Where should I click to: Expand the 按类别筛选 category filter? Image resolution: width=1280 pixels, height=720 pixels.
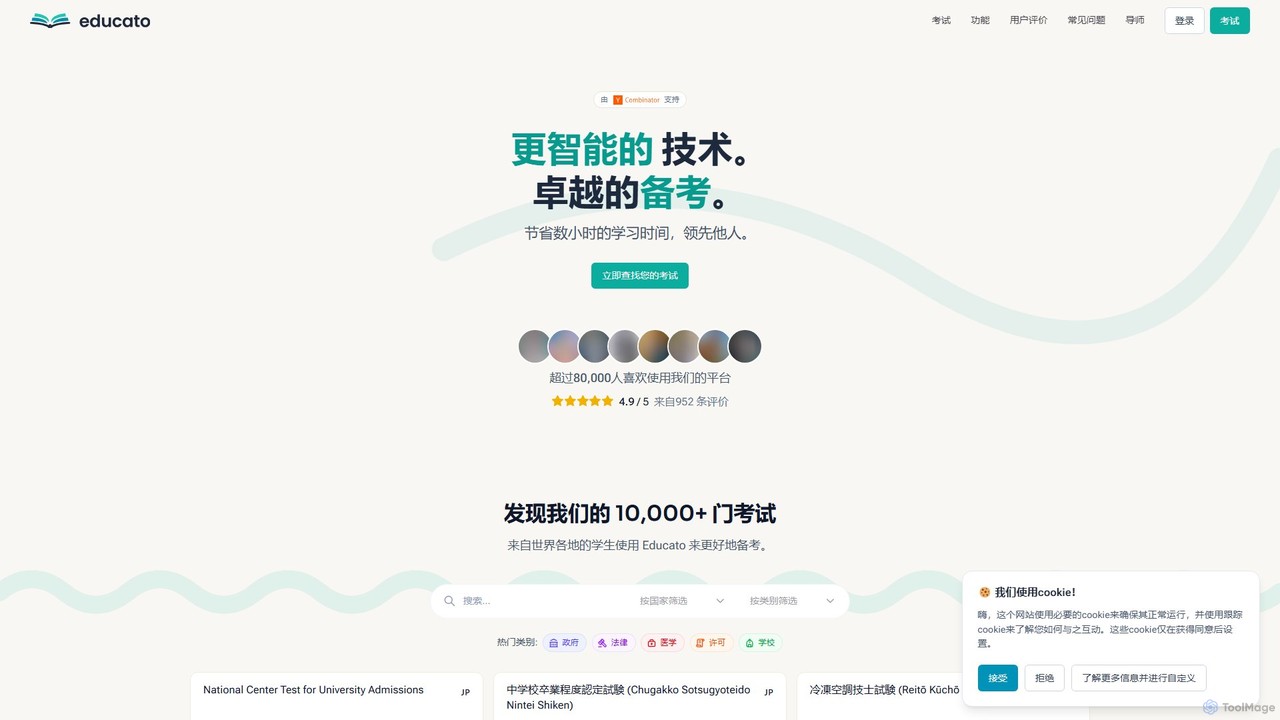click(792, 601)
